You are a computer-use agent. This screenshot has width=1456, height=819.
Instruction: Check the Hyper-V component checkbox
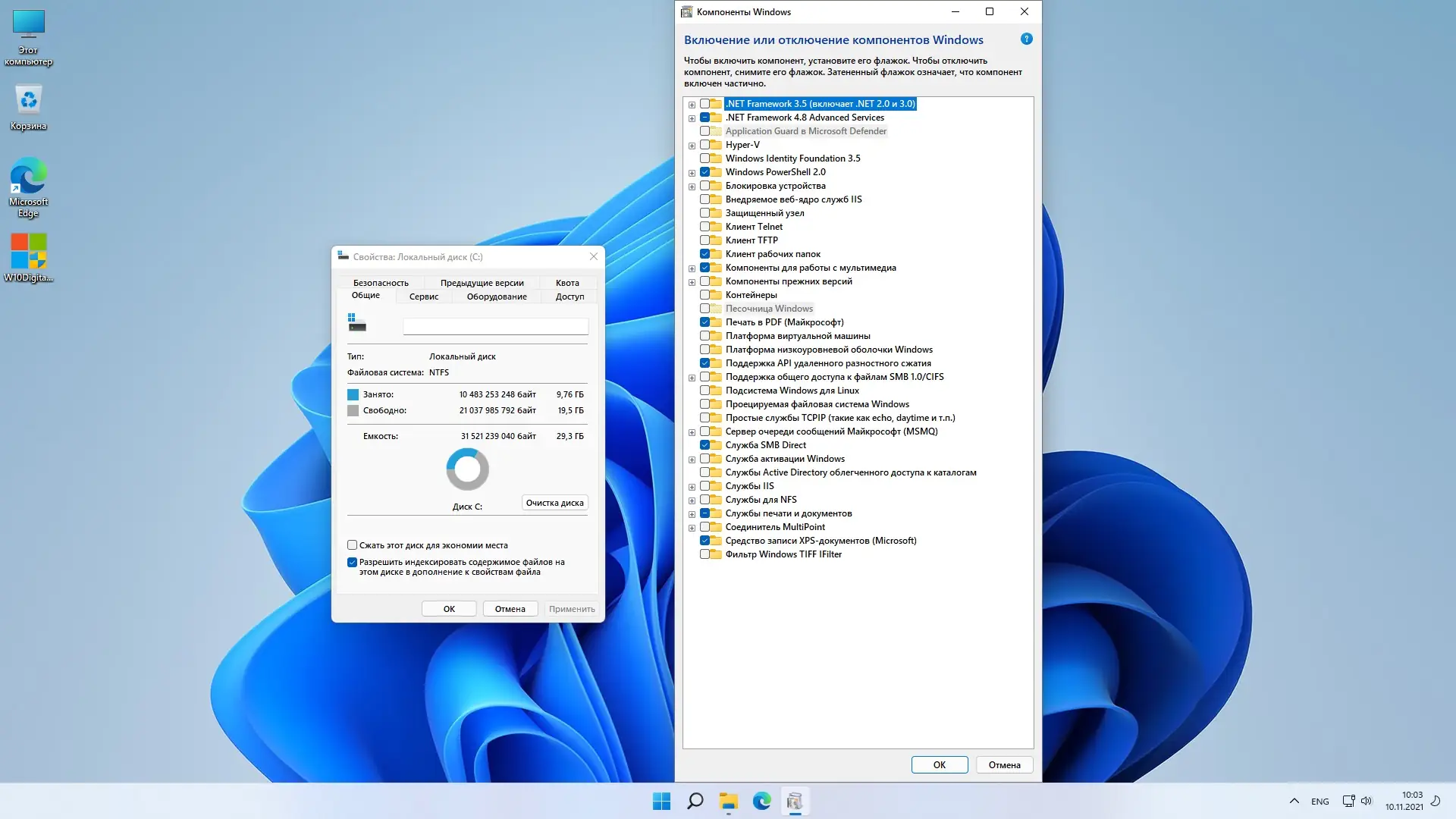point(704,145)
